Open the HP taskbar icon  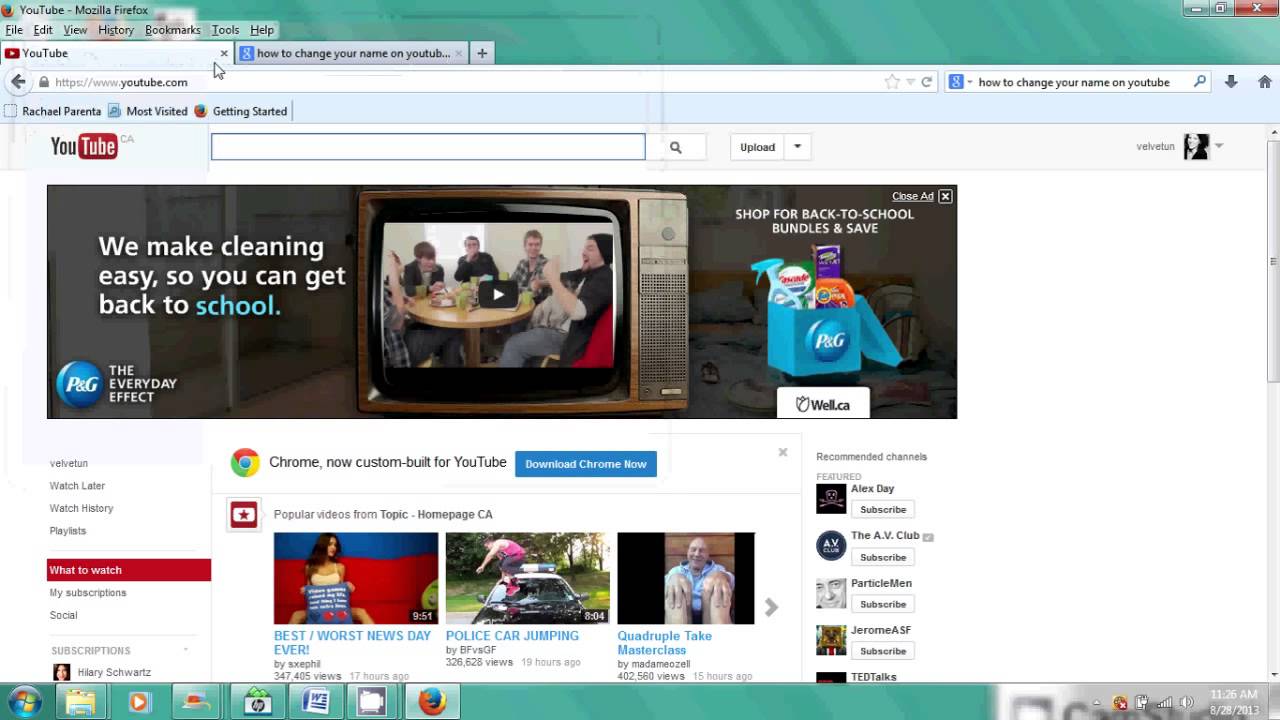pos(257,702)
